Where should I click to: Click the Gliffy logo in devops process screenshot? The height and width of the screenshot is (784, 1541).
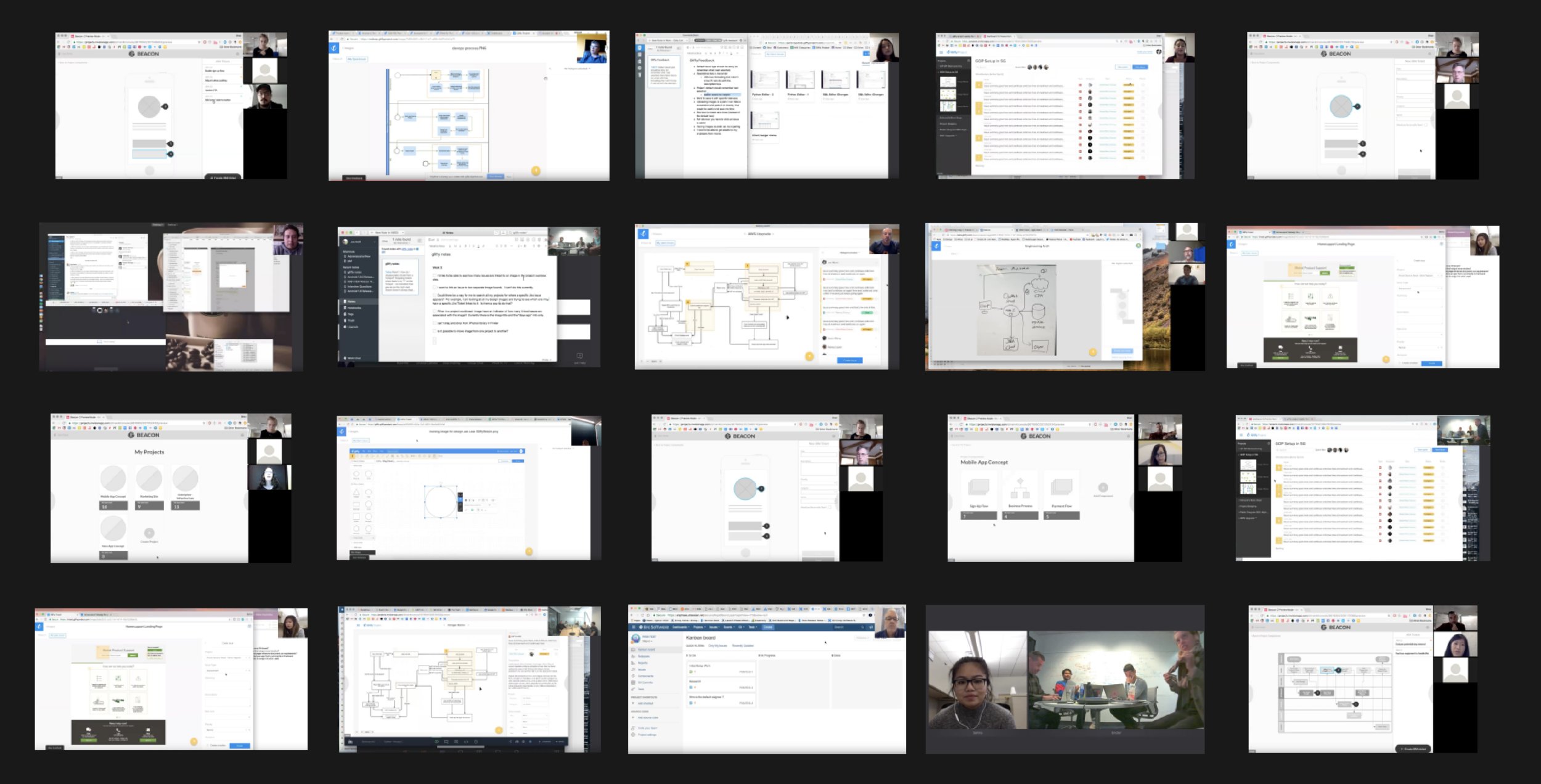pos(333,47)
